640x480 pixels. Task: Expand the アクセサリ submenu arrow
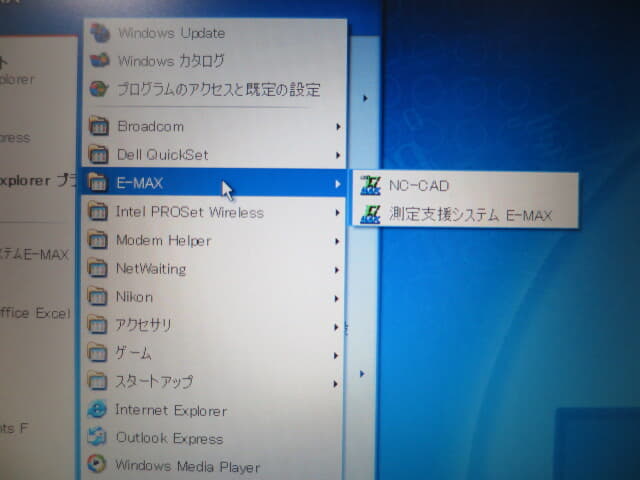[336, 327]
